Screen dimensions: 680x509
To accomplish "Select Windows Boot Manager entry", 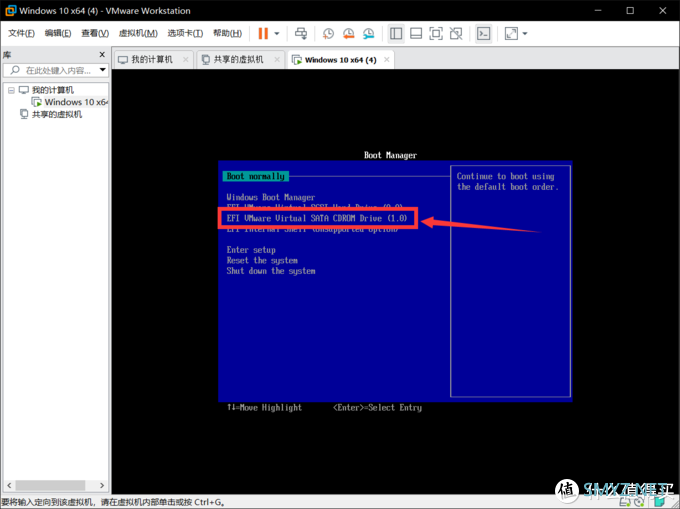I will tap(271, 197).
